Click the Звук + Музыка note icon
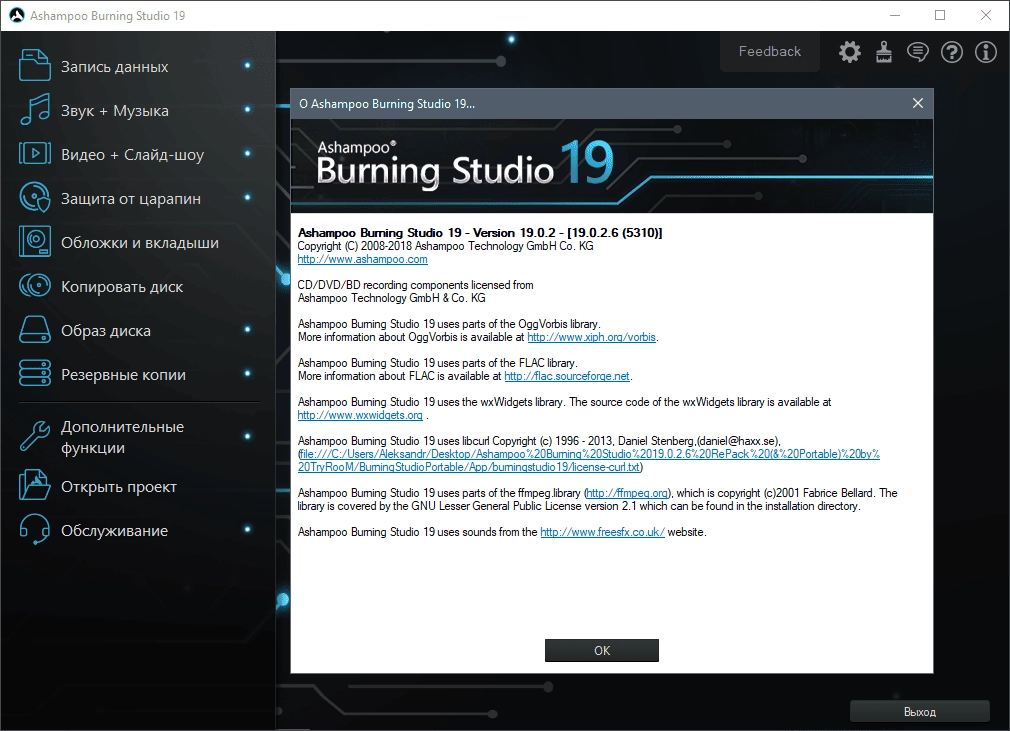 (x=34, y=109)
